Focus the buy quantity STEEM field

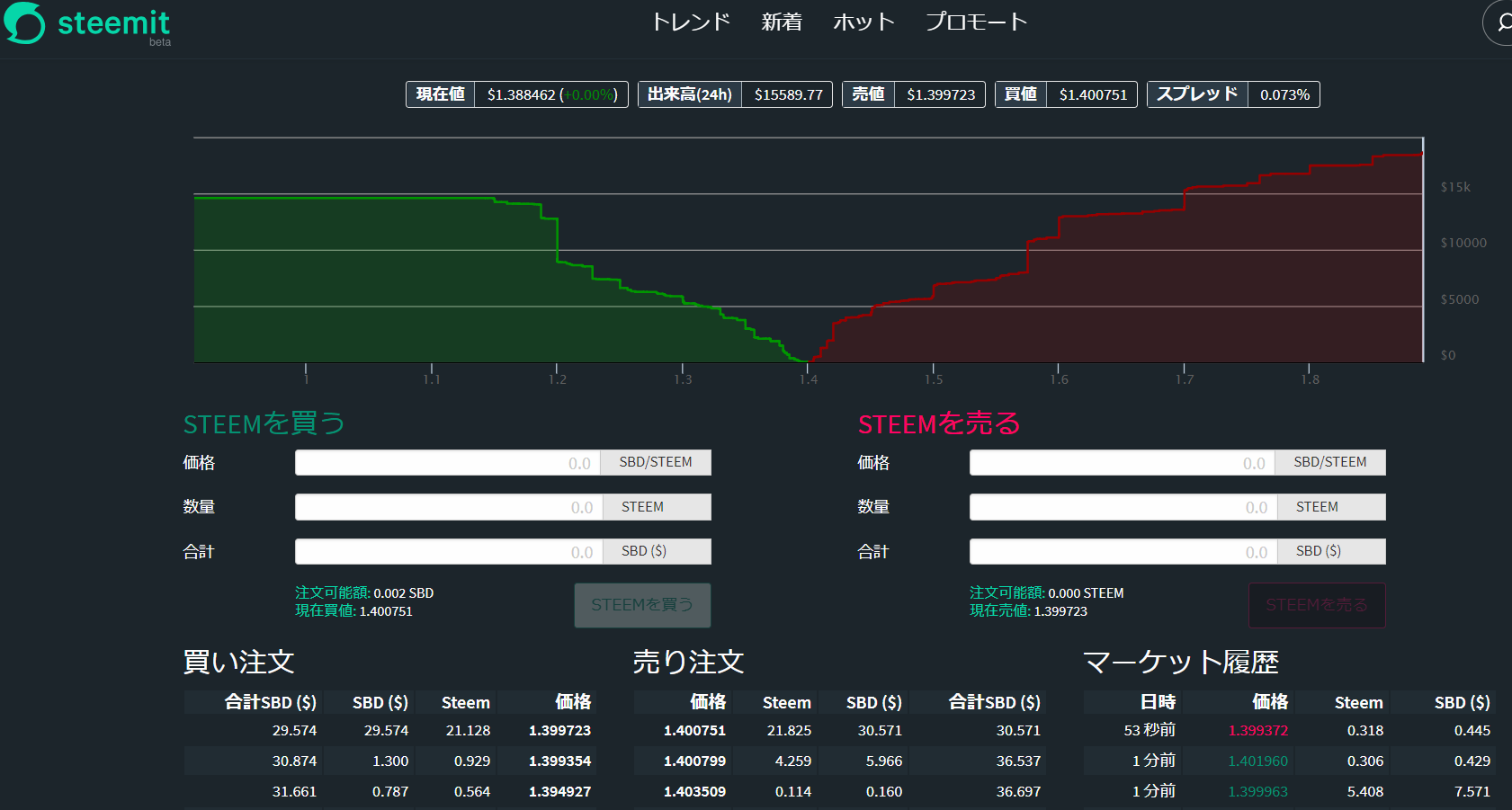coord(447,507)
